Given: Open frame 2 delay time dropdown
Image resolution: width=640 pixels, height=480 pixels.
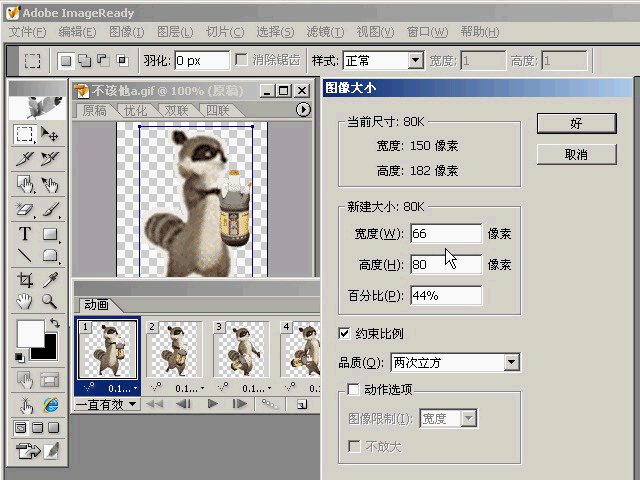Looking at the screenshot, I should [x=202, y=388].
